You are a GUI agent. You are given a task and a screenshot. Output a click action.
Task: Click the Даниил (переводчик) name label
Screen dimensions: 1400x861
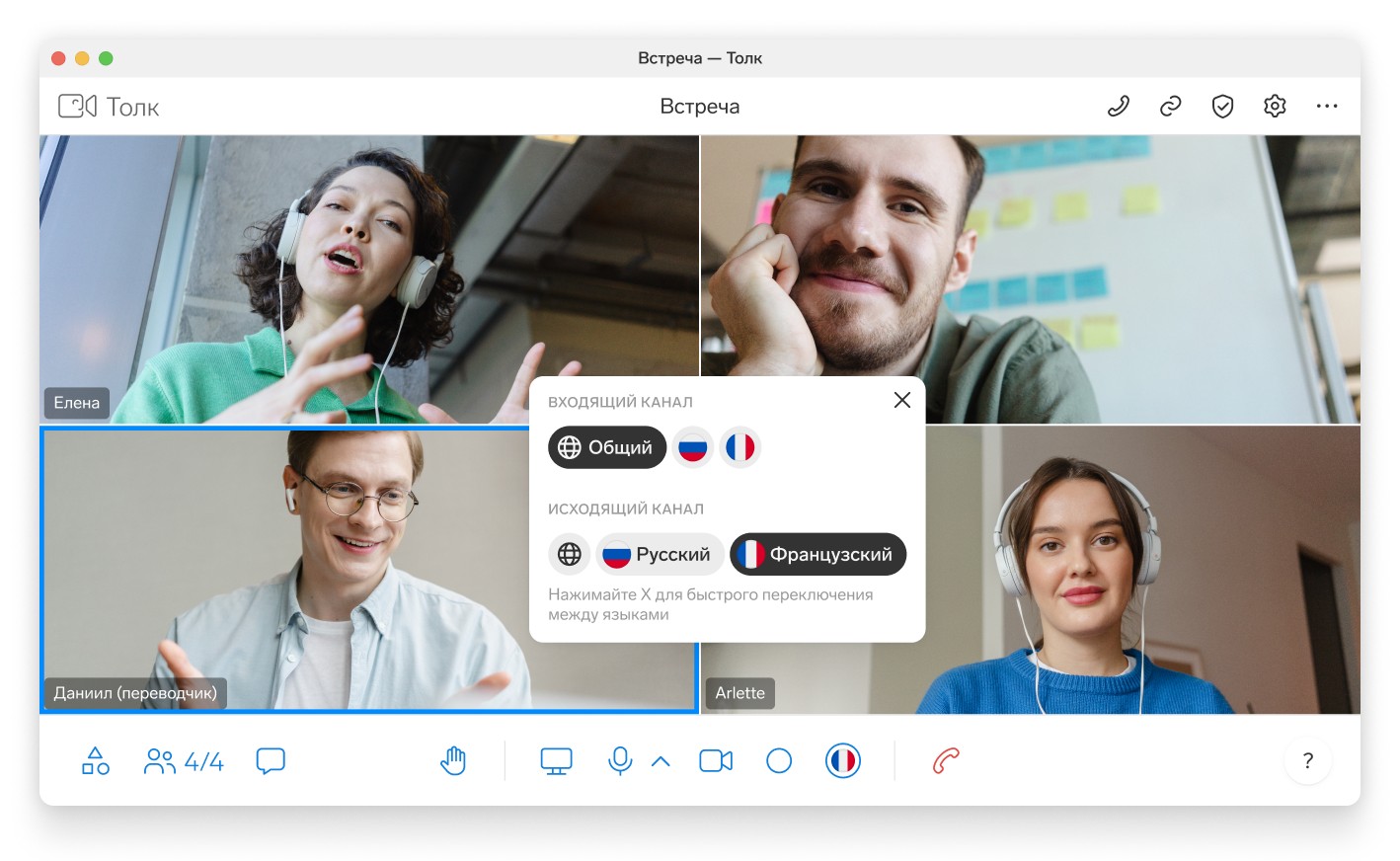pos(135,693)
